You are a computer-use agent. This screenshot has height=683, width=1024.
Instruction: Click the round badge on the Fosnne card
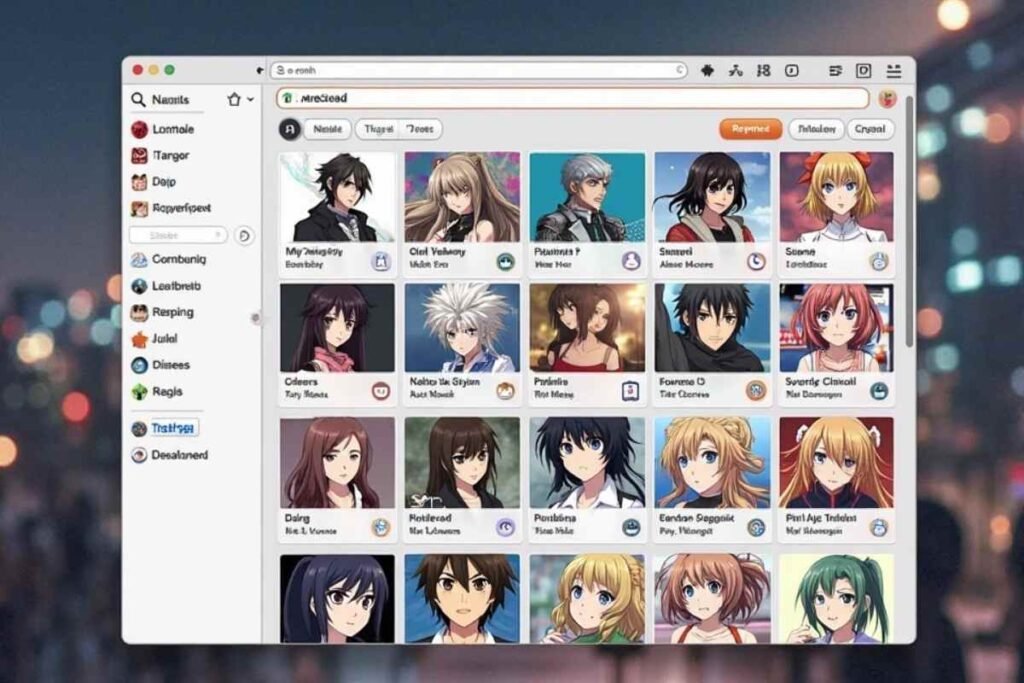point(756,391)
